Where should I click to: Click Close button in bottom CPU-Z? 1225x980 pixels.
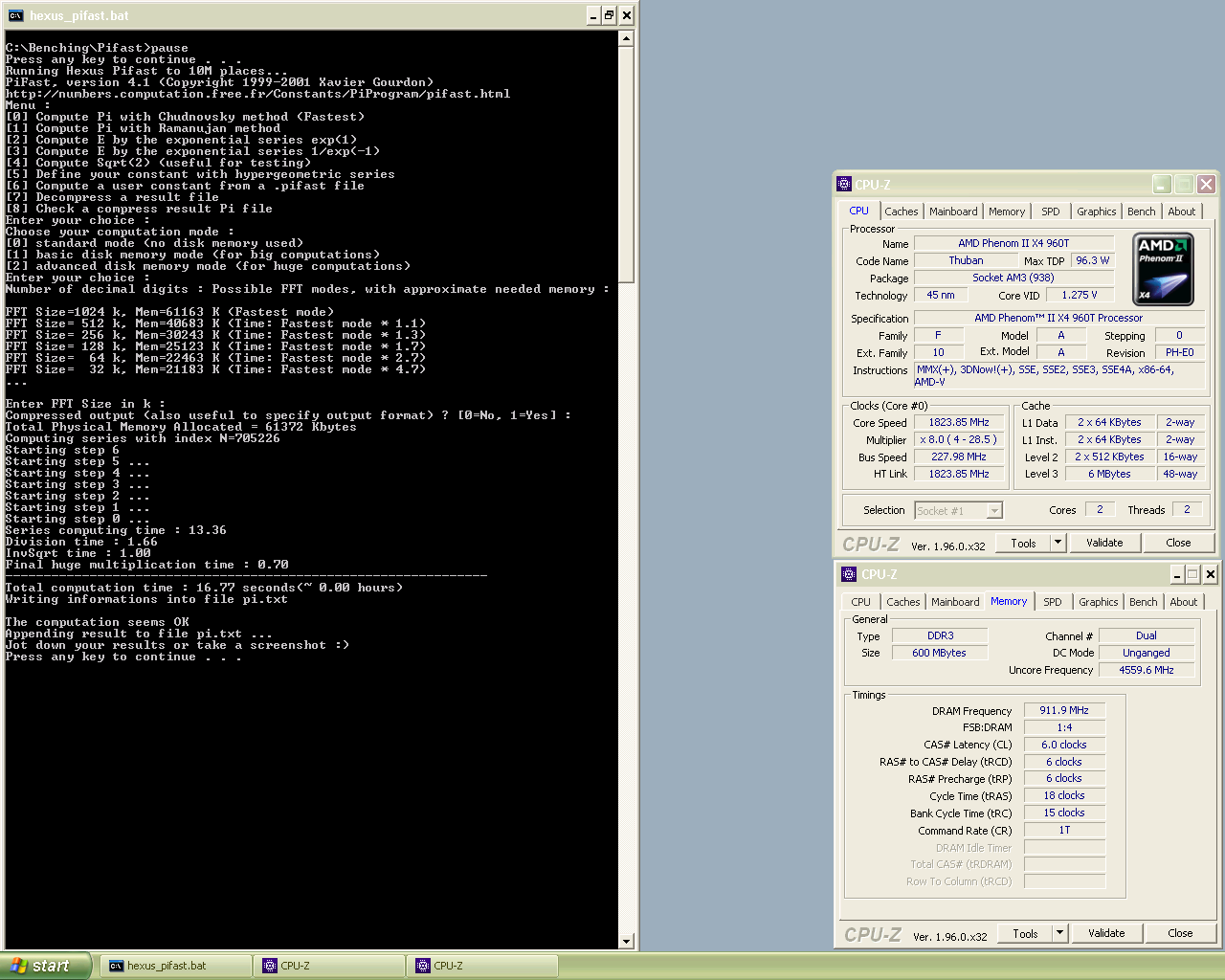[x=1180, y=933]
